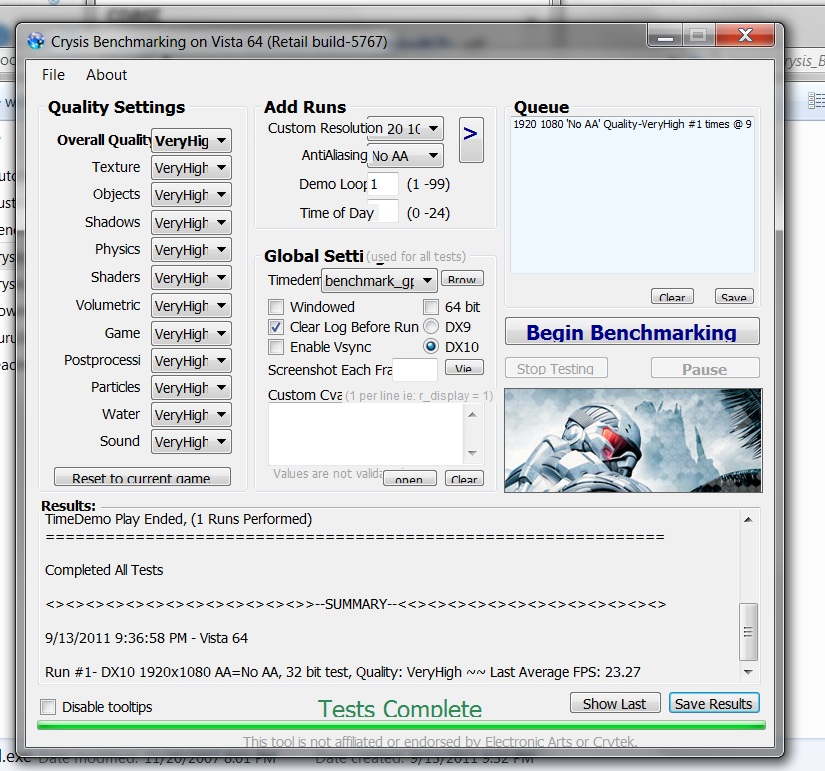Expand the Objects quality dropdown
Screen dimensions: 825x771
click(x=191, y=195)
